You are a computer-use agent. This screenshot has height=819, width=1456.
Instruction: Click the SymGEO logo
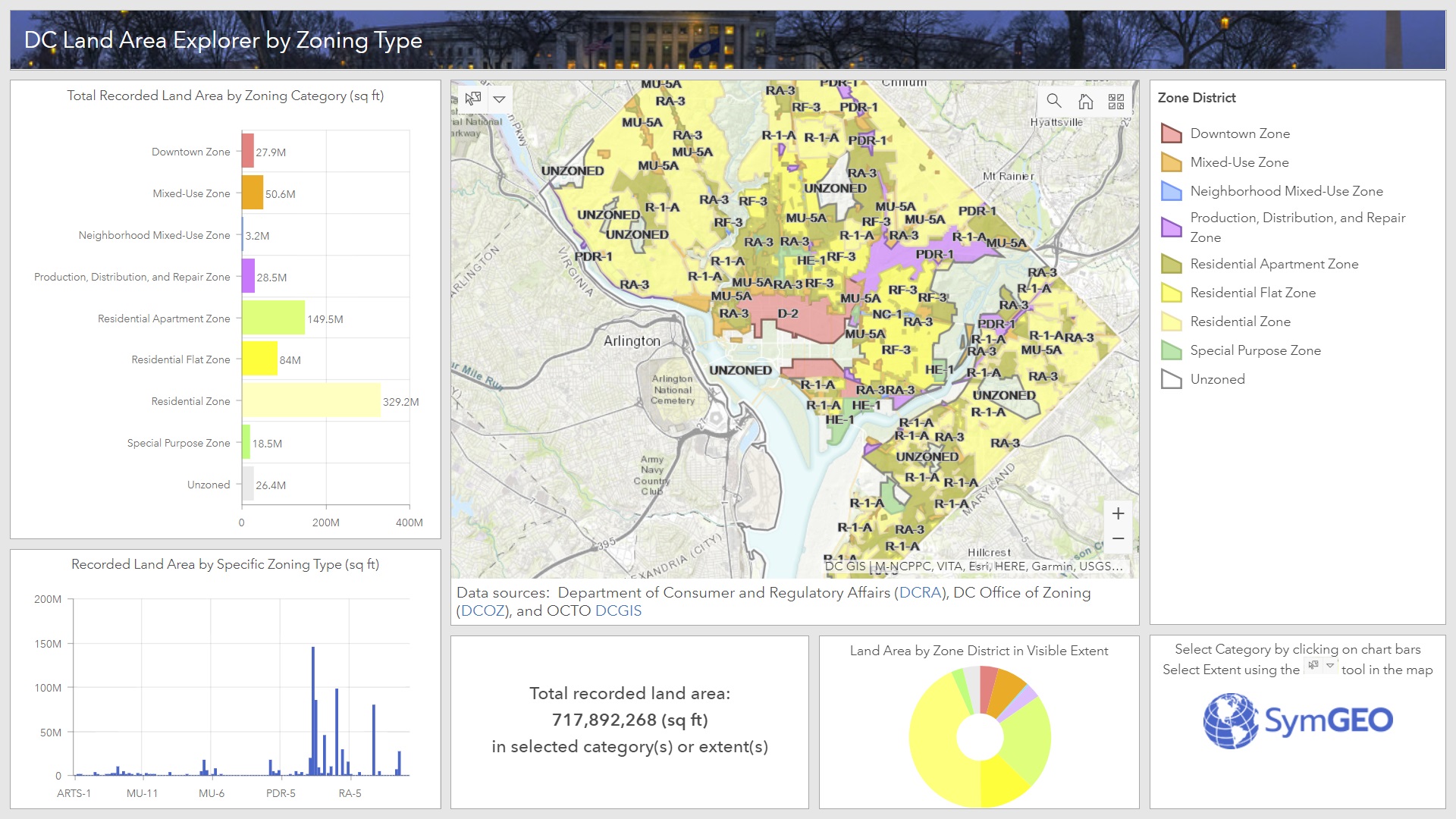coord(1298,720)
